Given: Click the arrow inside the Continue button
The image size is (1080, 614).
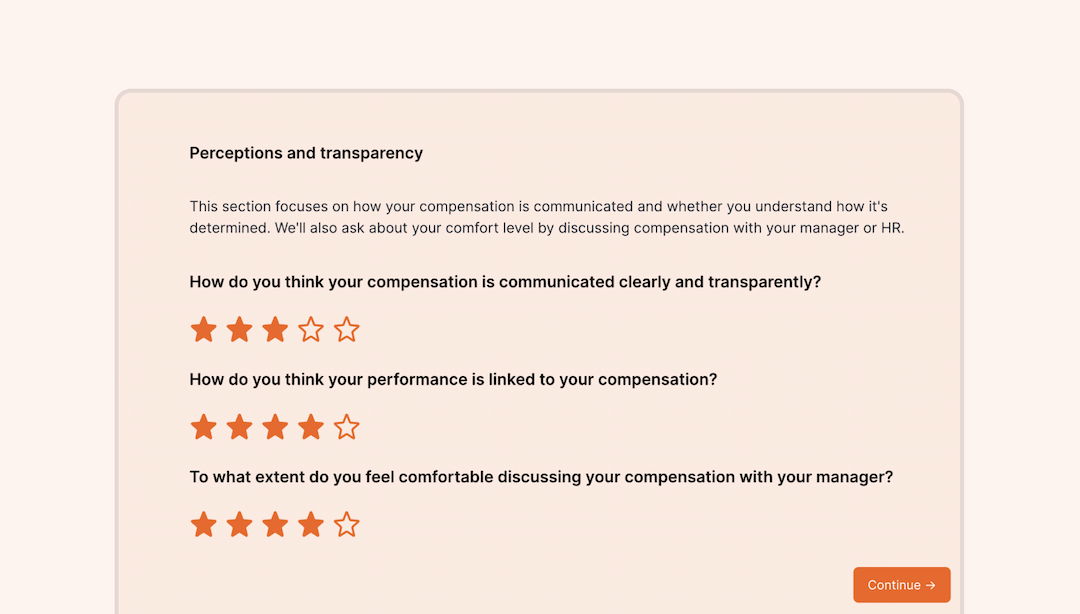Looking at the screenshot, I should [x=933, y=584].
